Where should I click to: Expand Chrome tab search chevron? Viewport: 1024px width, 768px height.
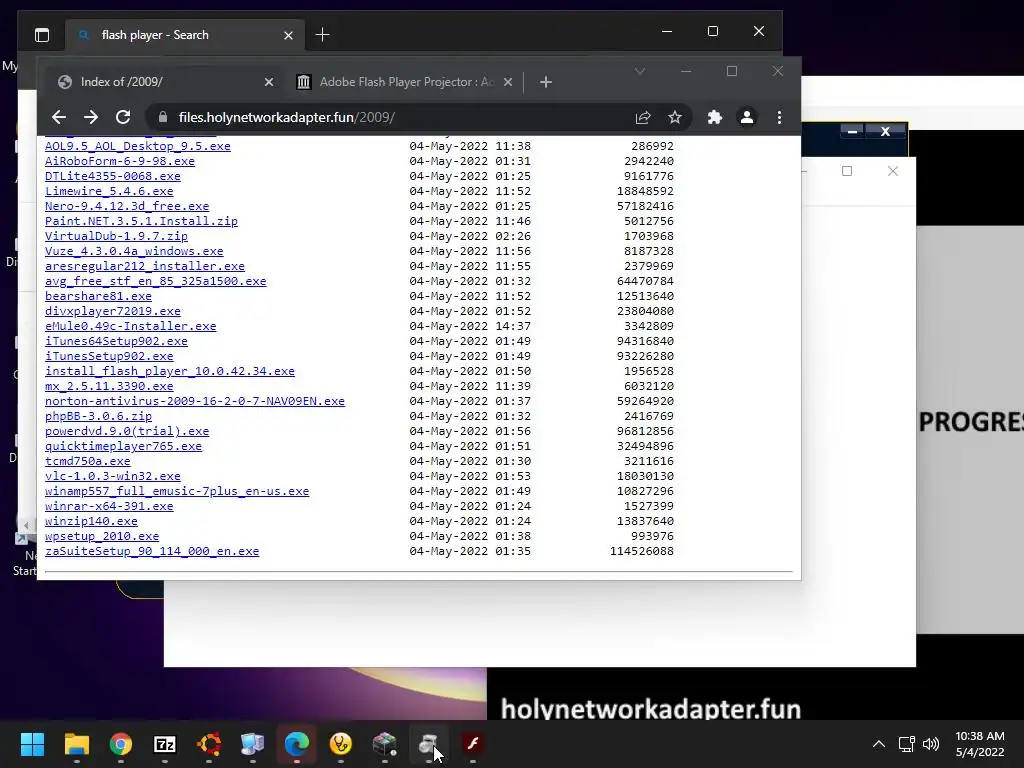[640, 71]
